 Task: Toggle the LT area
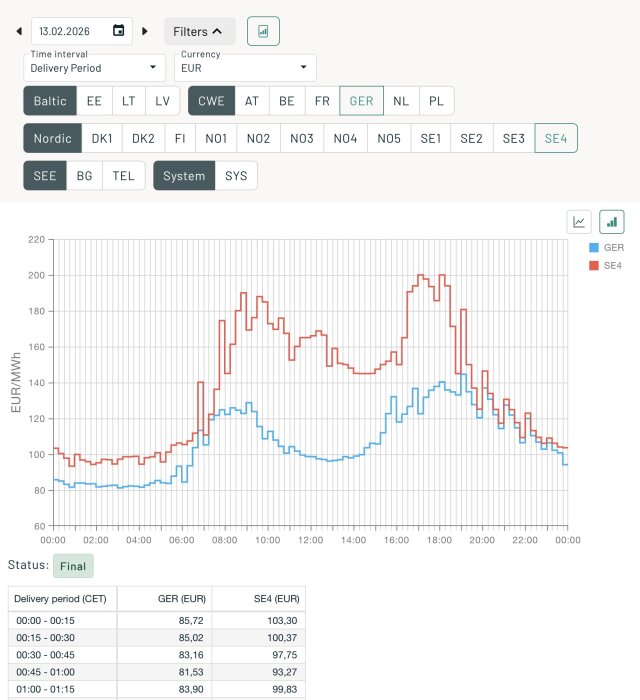point(129,101)
